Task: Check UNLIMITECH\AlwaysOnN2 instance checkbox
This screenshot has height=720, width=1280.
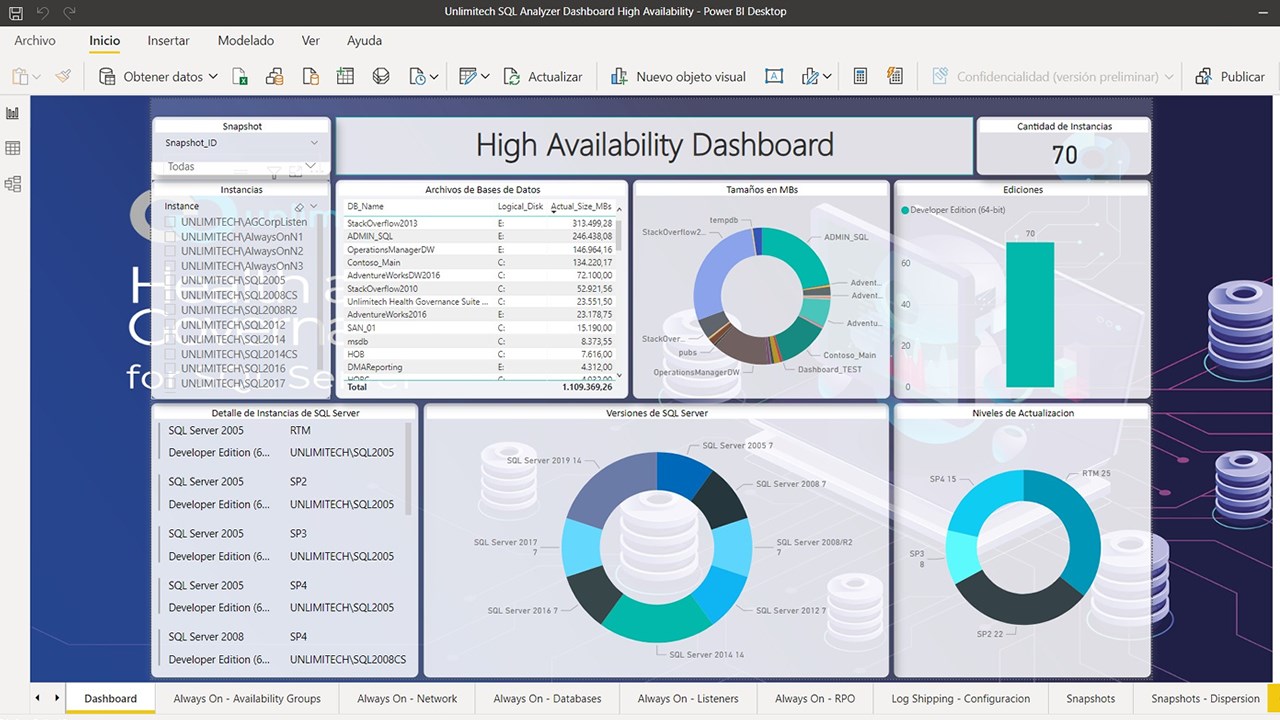Action: tap(170, 251)
